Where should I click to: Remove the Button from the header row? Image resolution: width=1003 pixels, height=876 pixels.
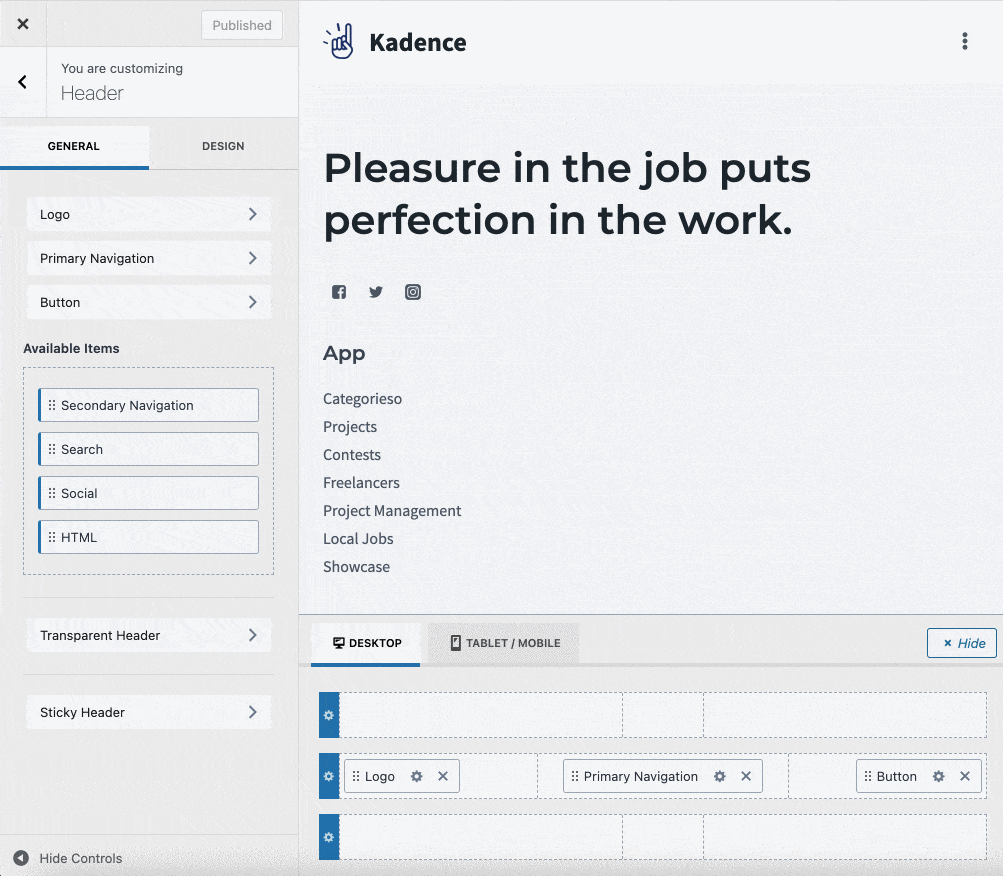point(963,776)
